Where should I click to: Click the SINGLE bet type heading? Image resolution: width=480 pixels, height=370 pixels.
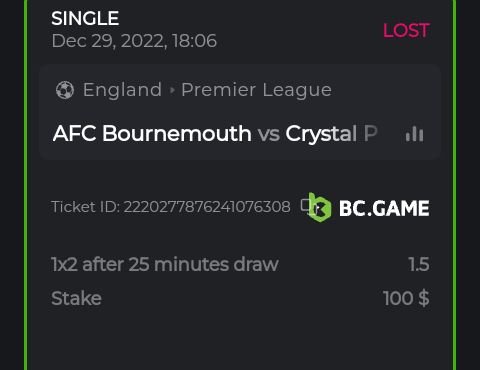[x=85, y=18]
